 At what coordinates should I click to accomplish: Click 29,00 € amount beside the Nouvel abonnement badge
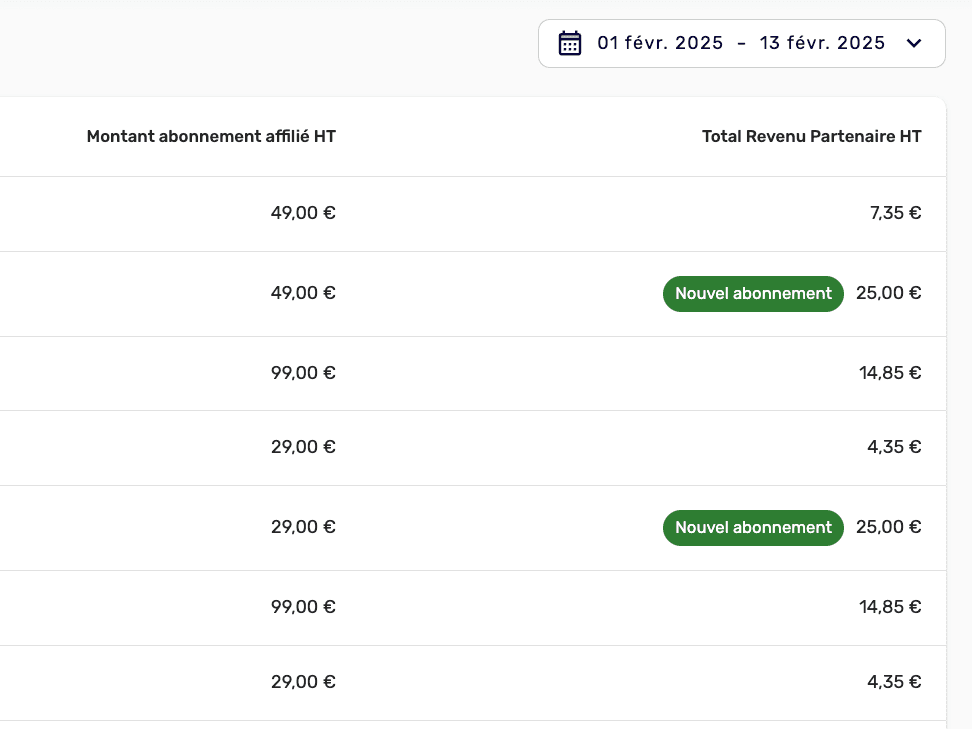303,527
